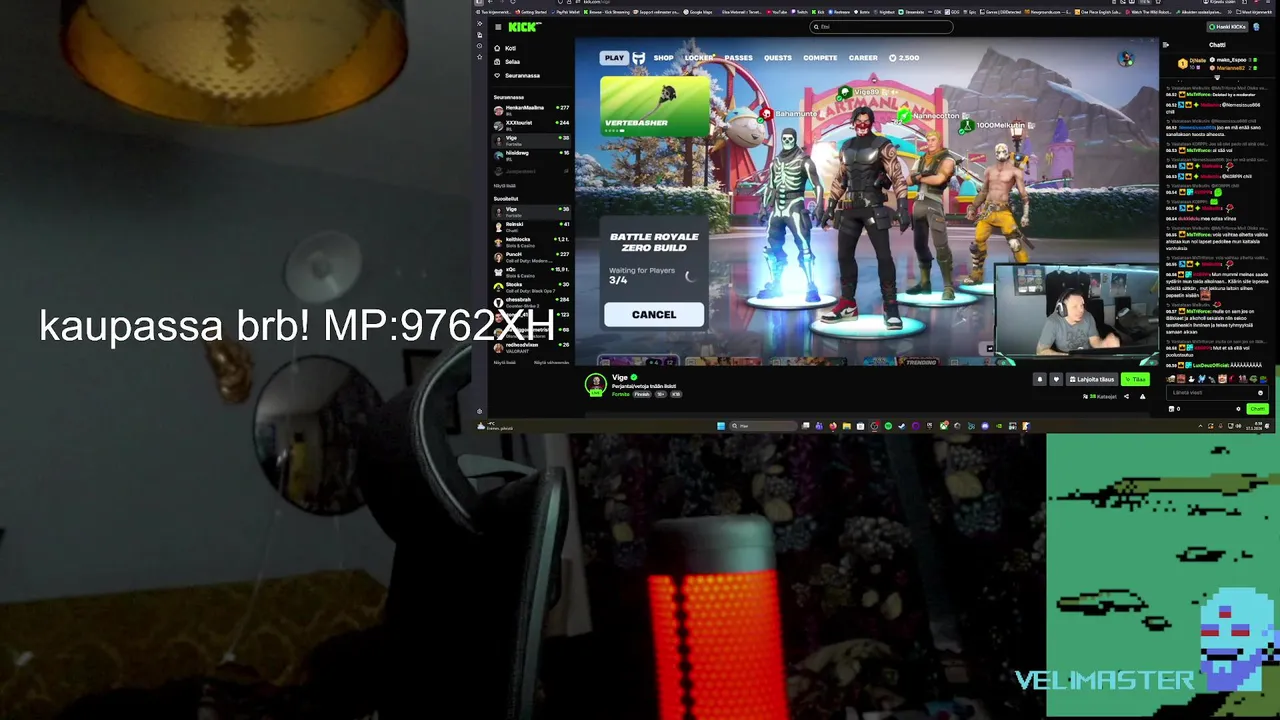Screen dimensions: 1280x720
Task: Collapse the Chatti panel
Action: coord(1165,45)
